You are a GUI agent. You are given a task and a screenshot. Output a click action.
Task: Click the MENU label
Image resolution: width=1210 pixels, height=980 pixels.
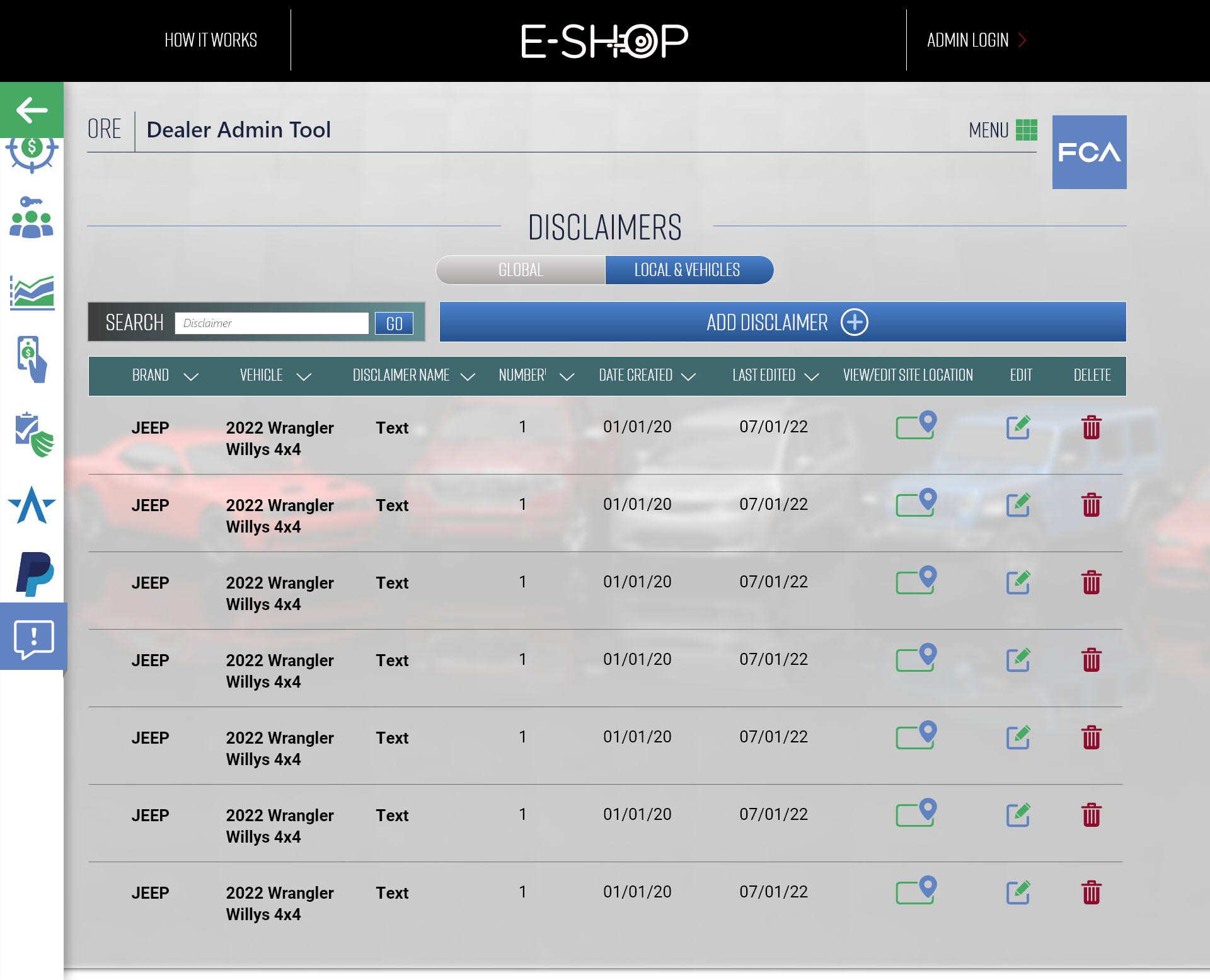988,130
